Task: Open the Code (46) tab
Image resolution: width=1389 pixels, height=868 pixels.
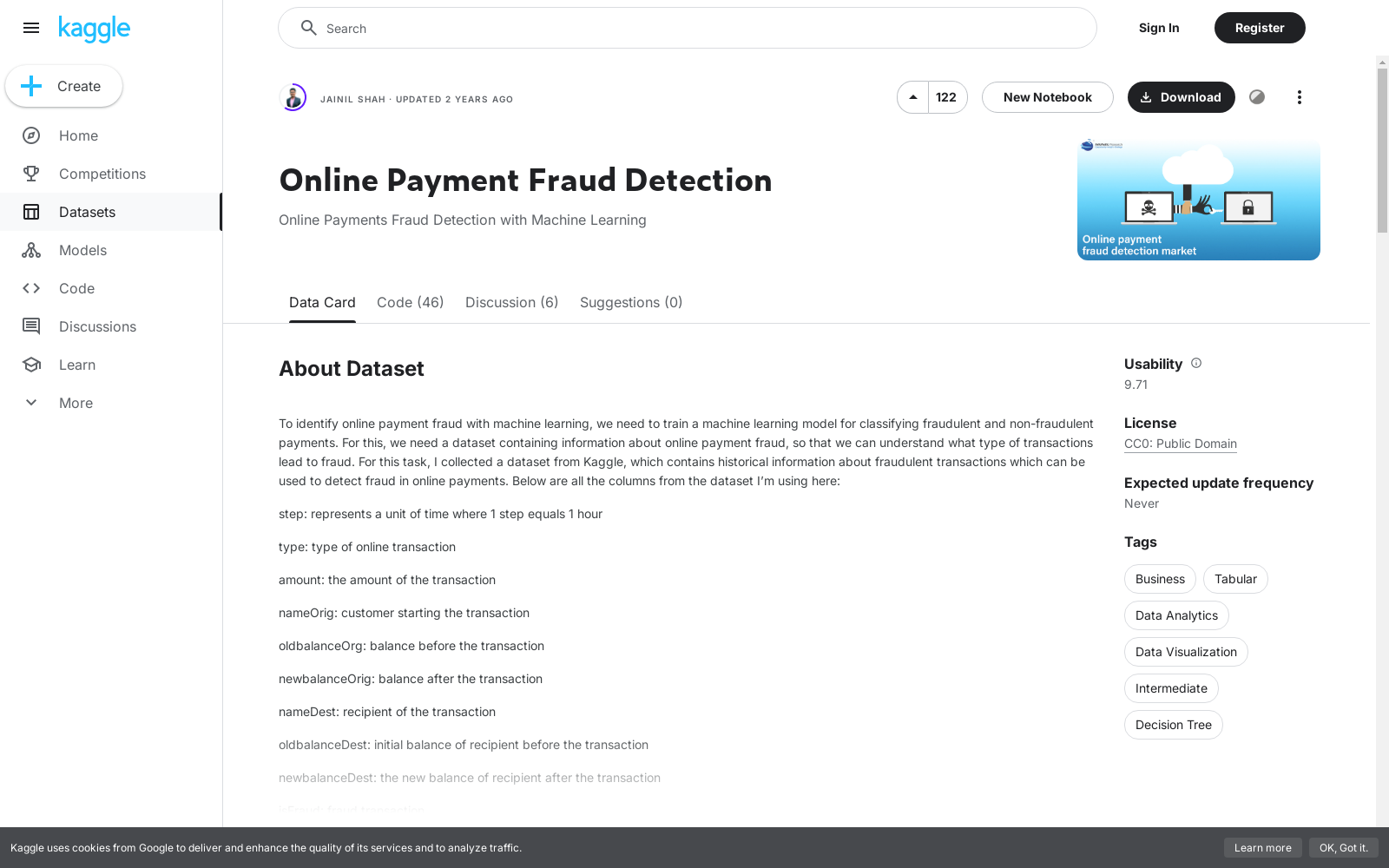Action: (x=410, y=302)
